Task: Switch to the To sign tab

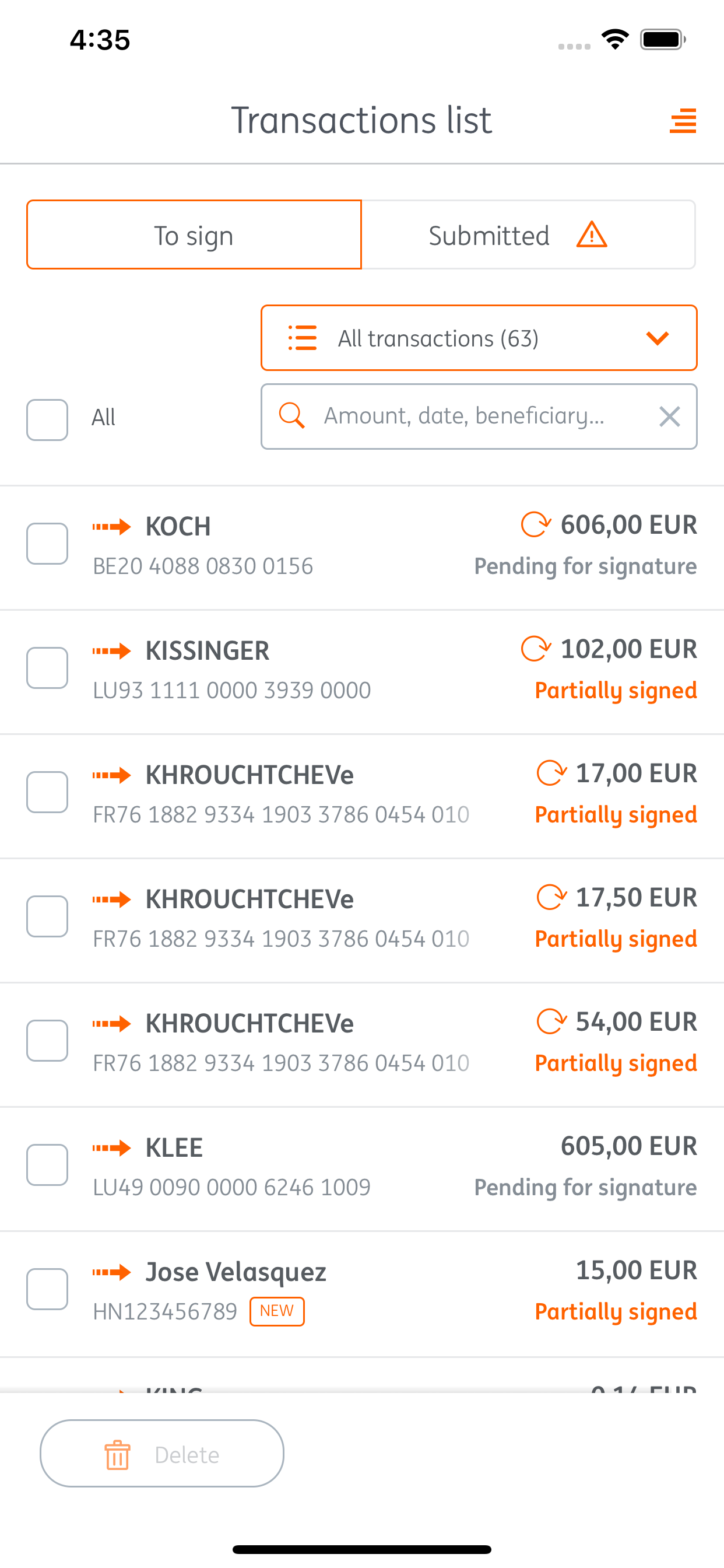Action: point(194,235)
